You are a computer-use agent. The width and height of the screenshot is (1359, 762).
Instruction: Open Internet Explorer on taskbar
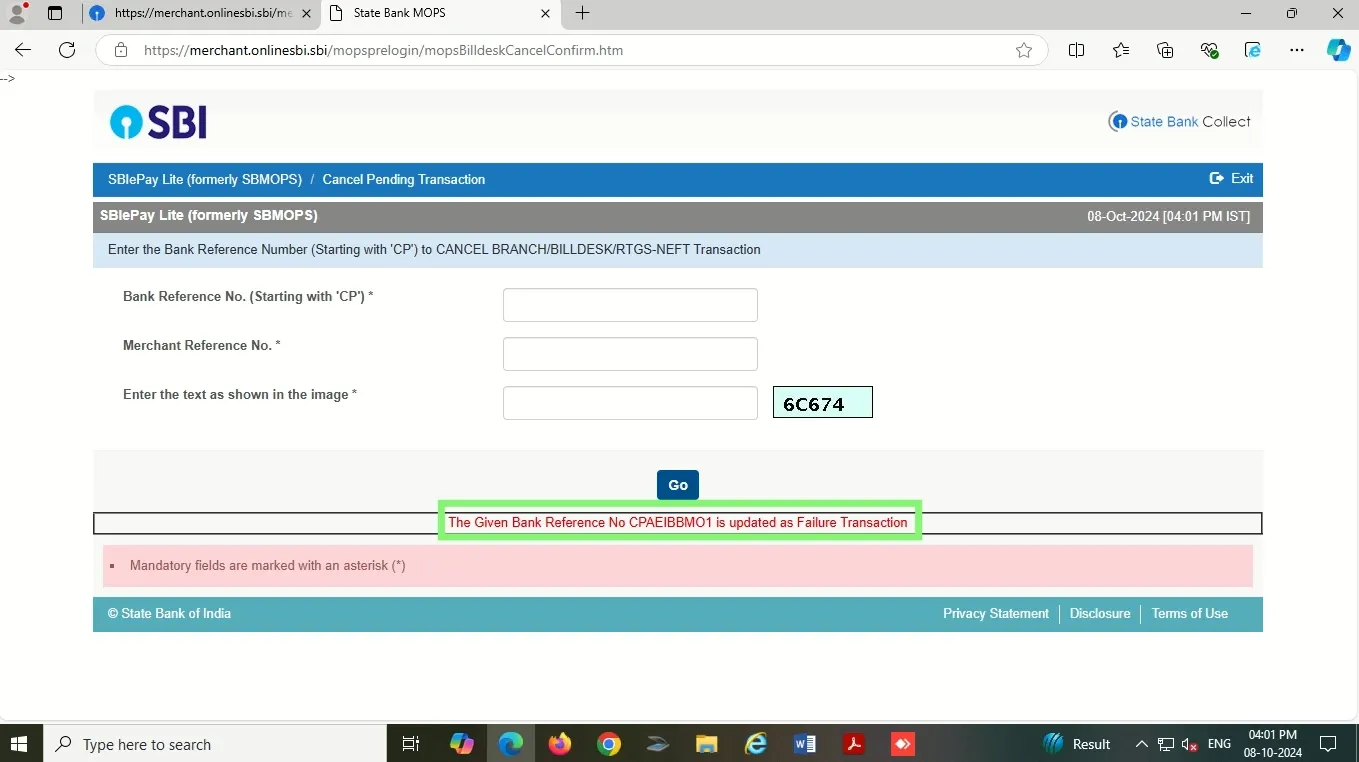coord(756,744)
